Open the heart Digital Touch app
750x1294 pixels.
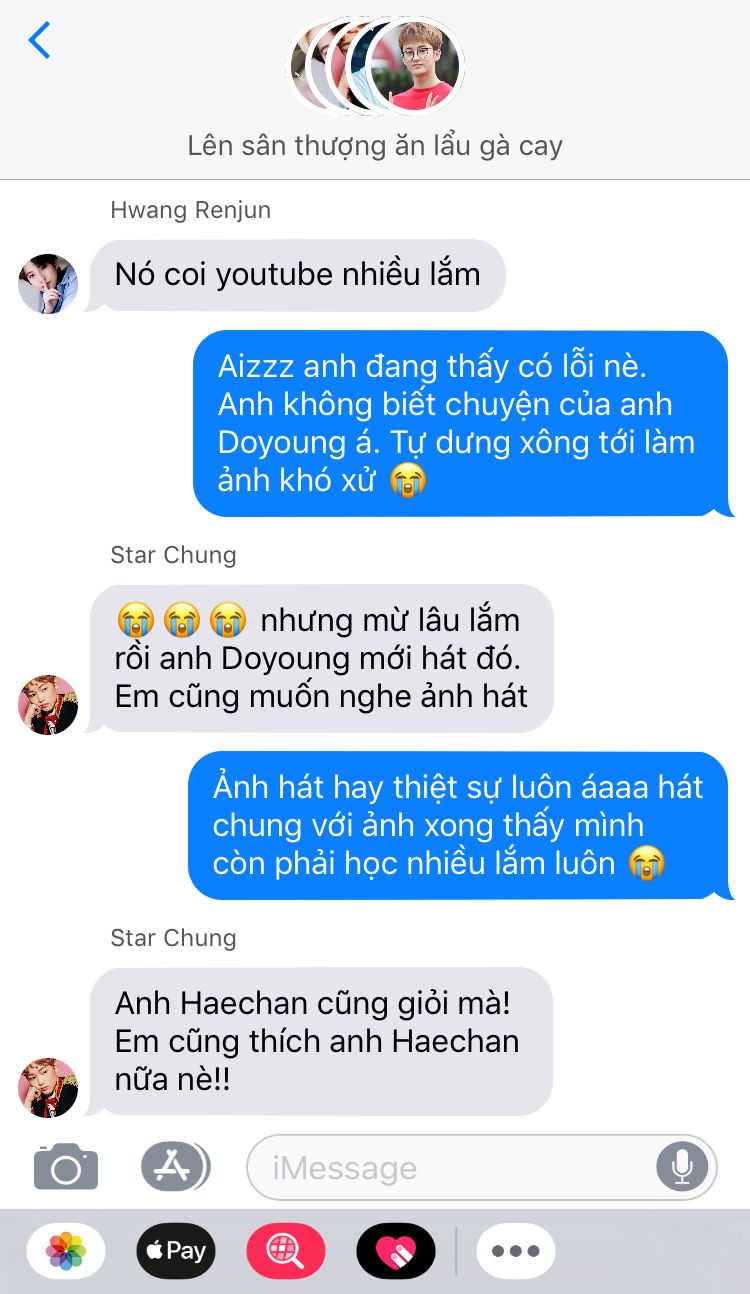(x=396, y=1250)
